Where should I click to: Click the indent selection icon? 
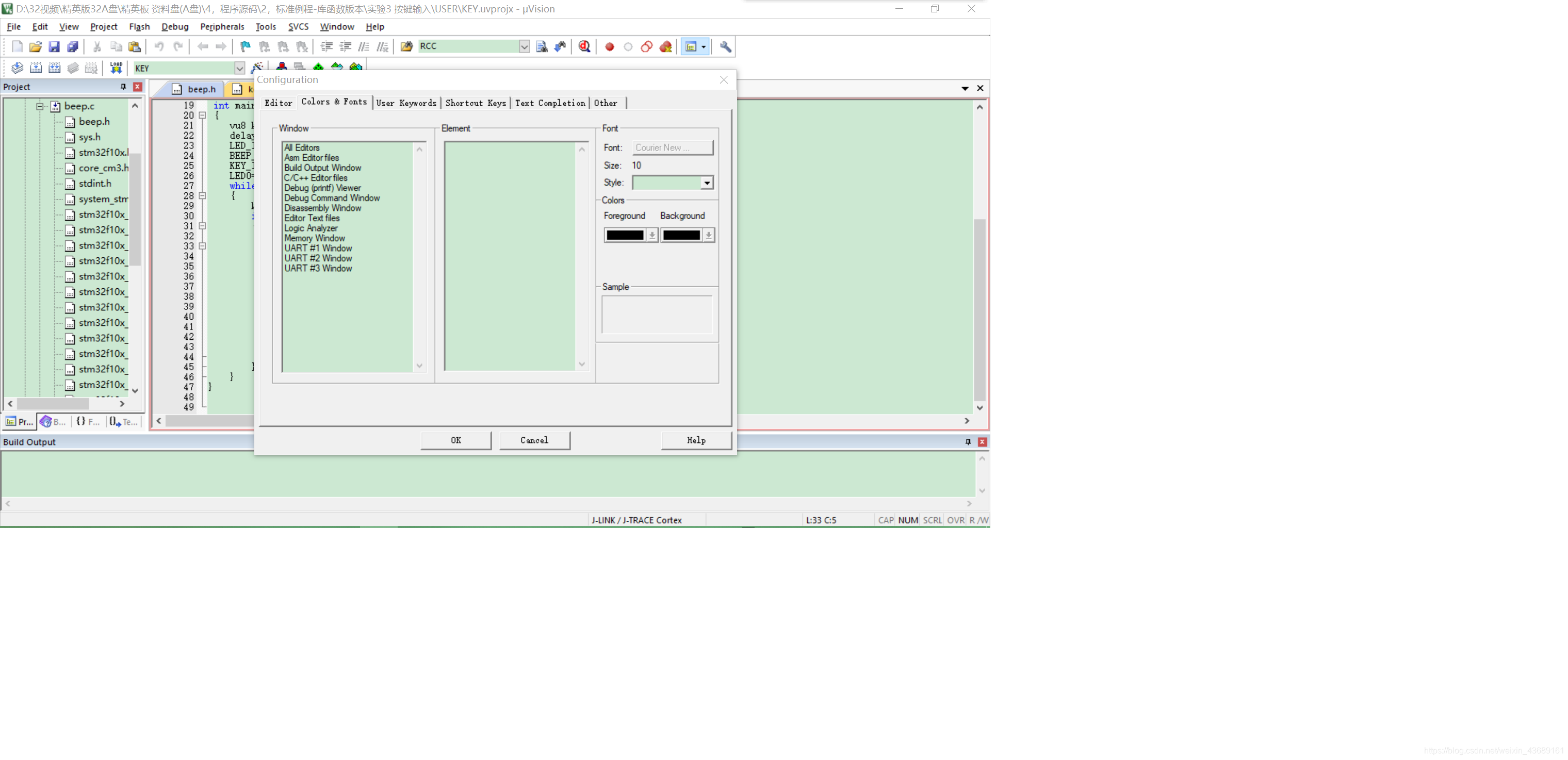(x=326, y=46)
